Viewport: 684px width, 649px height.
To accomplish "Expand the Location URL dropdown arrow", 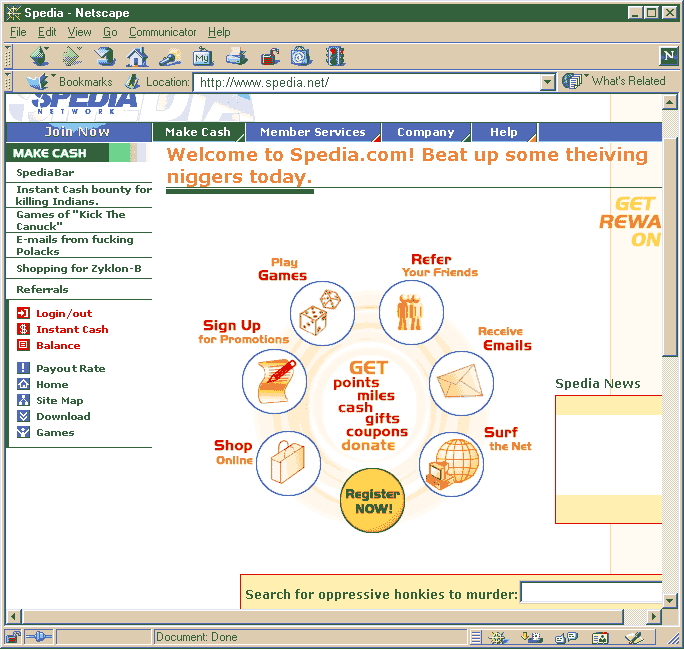I will tap(547, 82).
